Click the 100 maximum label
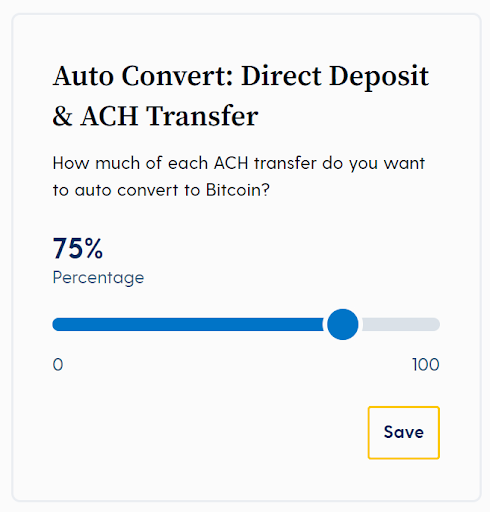490x512 pixels. pyautogui.click(x=426, y=365)
